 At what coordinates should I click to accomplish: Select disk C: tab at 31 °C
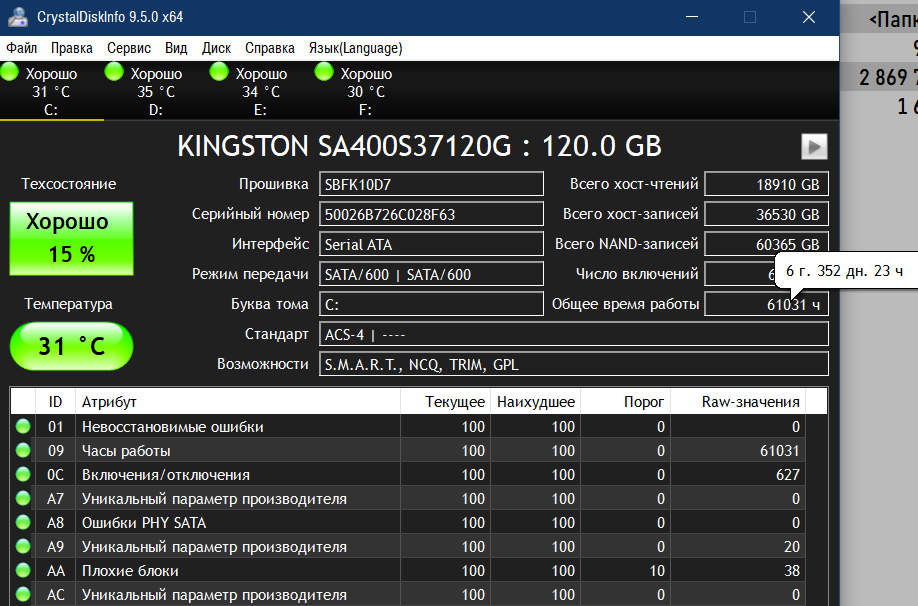point(52,91)
